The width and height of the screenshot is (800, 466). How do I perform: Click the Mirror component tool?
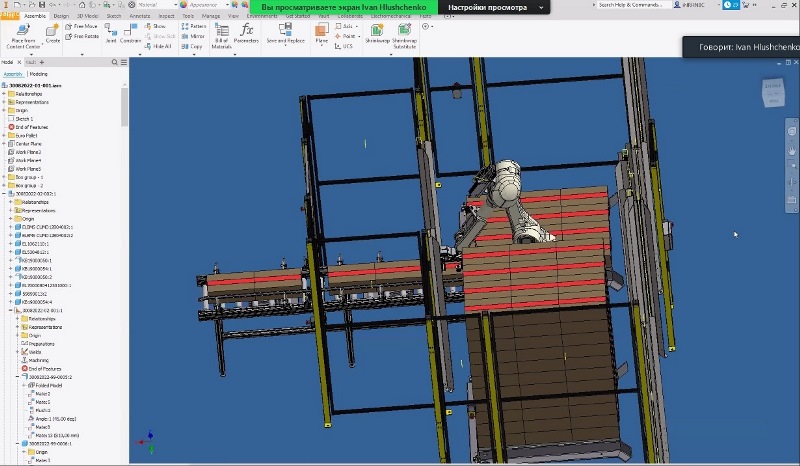(196, 36)
